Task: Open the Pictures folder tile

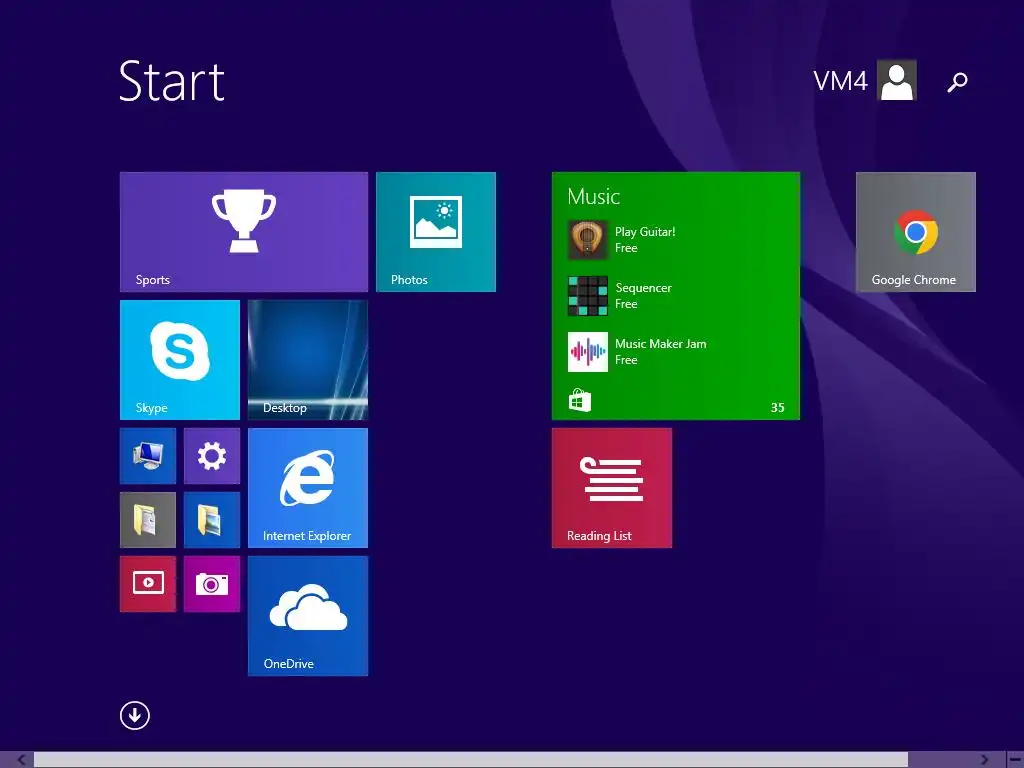Action: coord(212,520)
